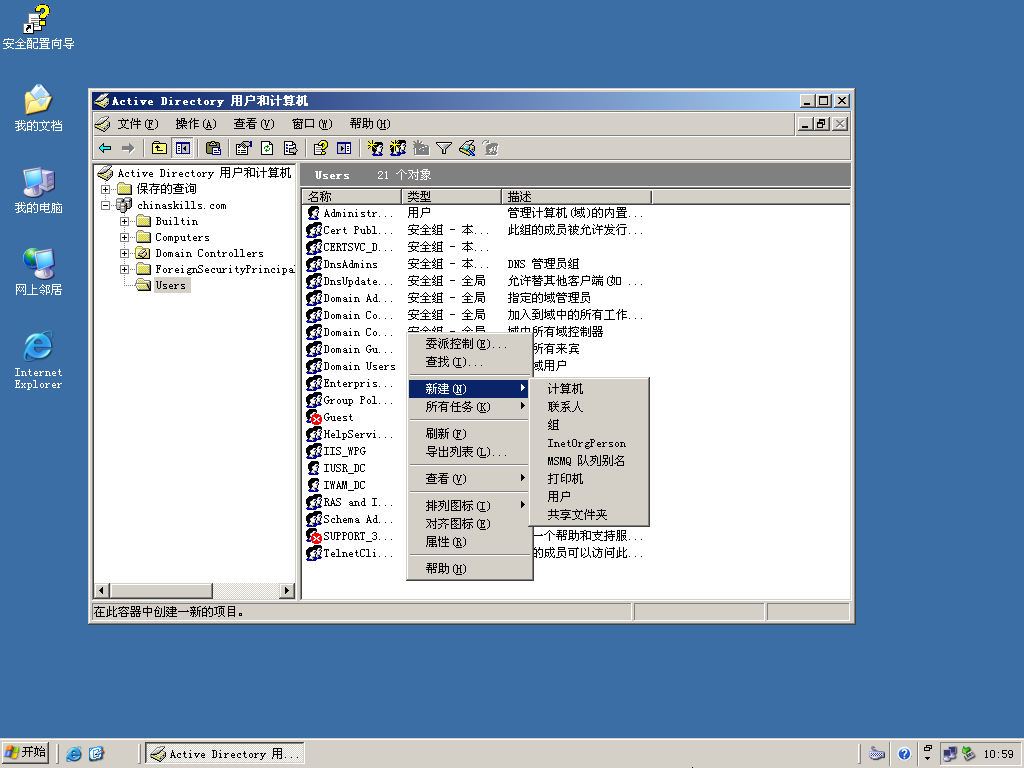This screenshot has height=768, width=1024.
Task: Click the Active Directory taskbar button
Action: pyautogui.click(x=224, y=754)
